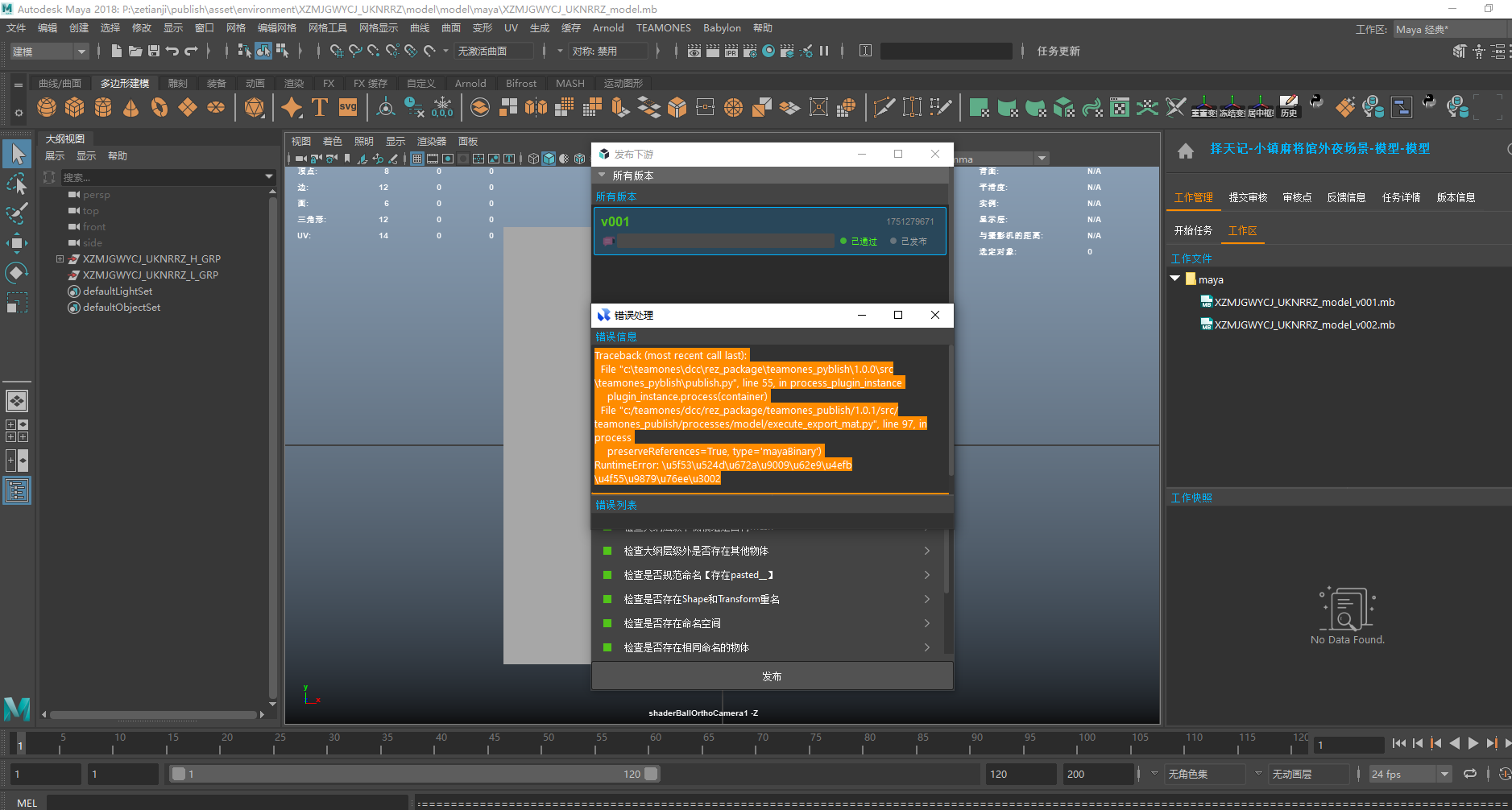Open XZMJGWYCJ_UKNRRZ_model_v002.mb work file
This screenshot has width=1512, height=810.
tap(1304, 325)
